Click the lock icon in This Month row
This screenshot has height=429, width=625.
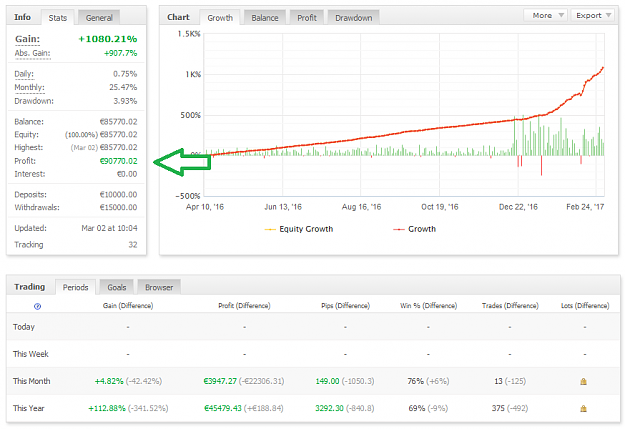coord(584,382)
